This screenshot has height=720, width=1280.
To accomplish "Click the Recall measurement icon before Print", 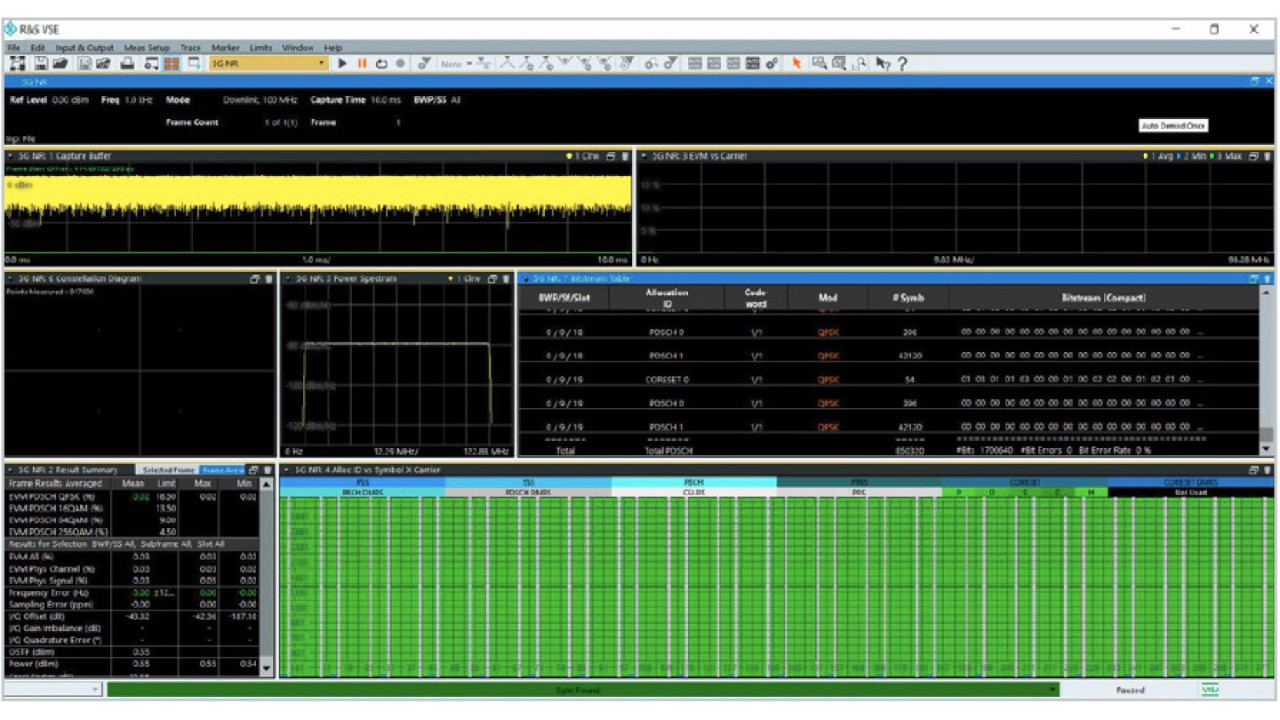I will point(104,64).
